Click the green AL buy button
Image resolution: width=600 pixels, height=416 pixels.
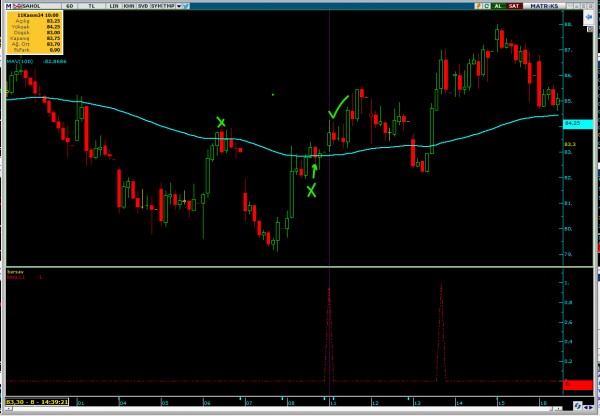click(x=498, y=6)
